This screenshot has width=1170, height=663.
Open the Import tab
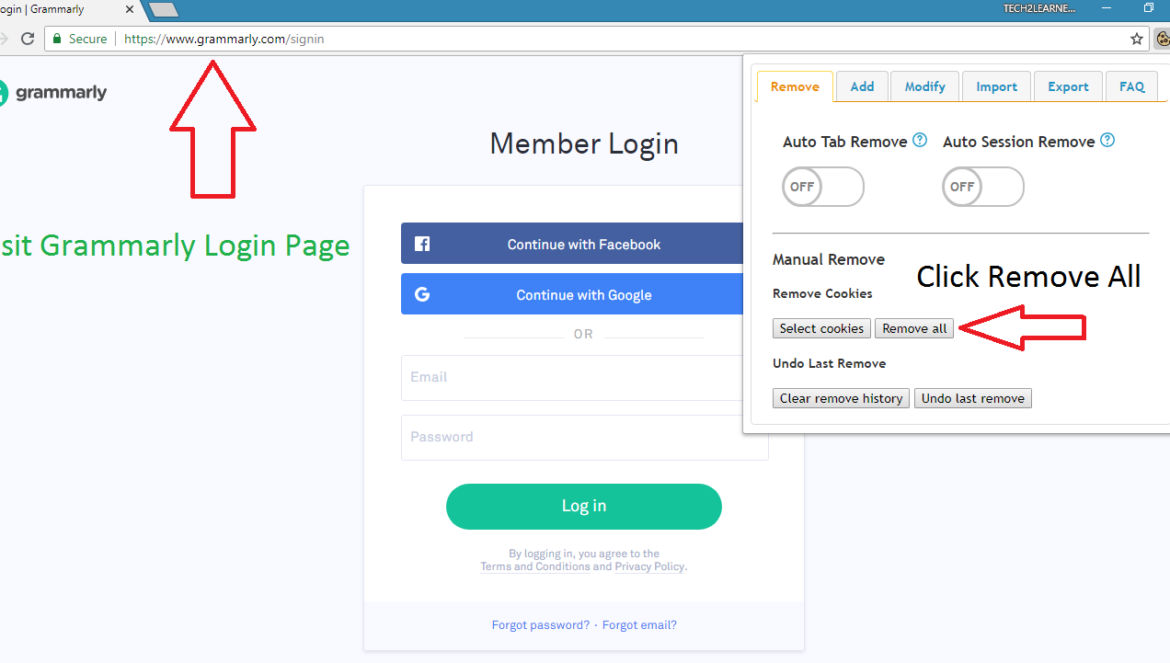(x=996, y=87)
